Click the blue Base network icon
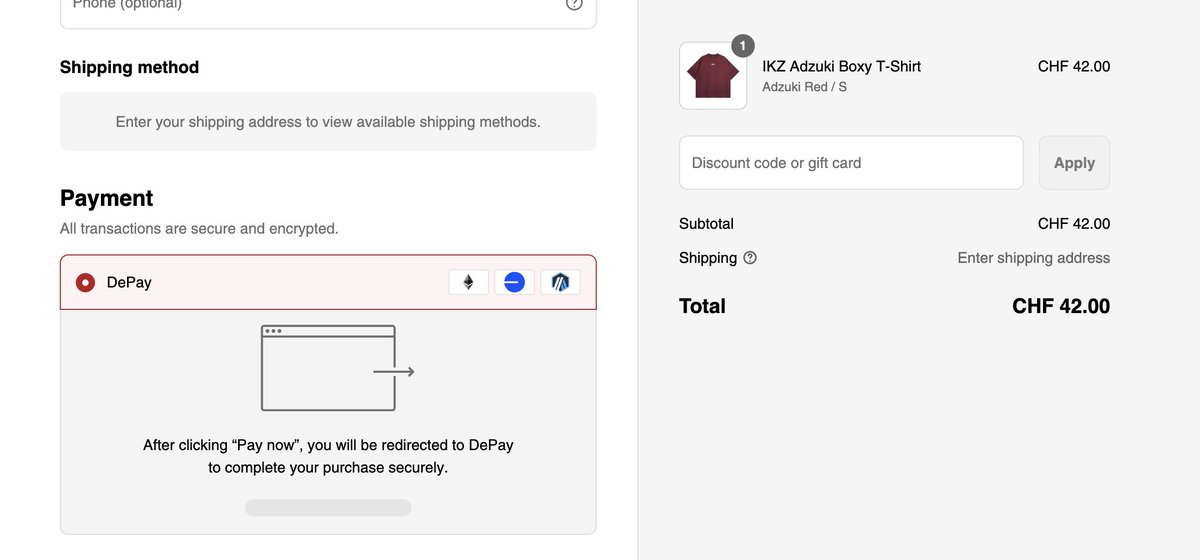 click(x=514, y=282)
